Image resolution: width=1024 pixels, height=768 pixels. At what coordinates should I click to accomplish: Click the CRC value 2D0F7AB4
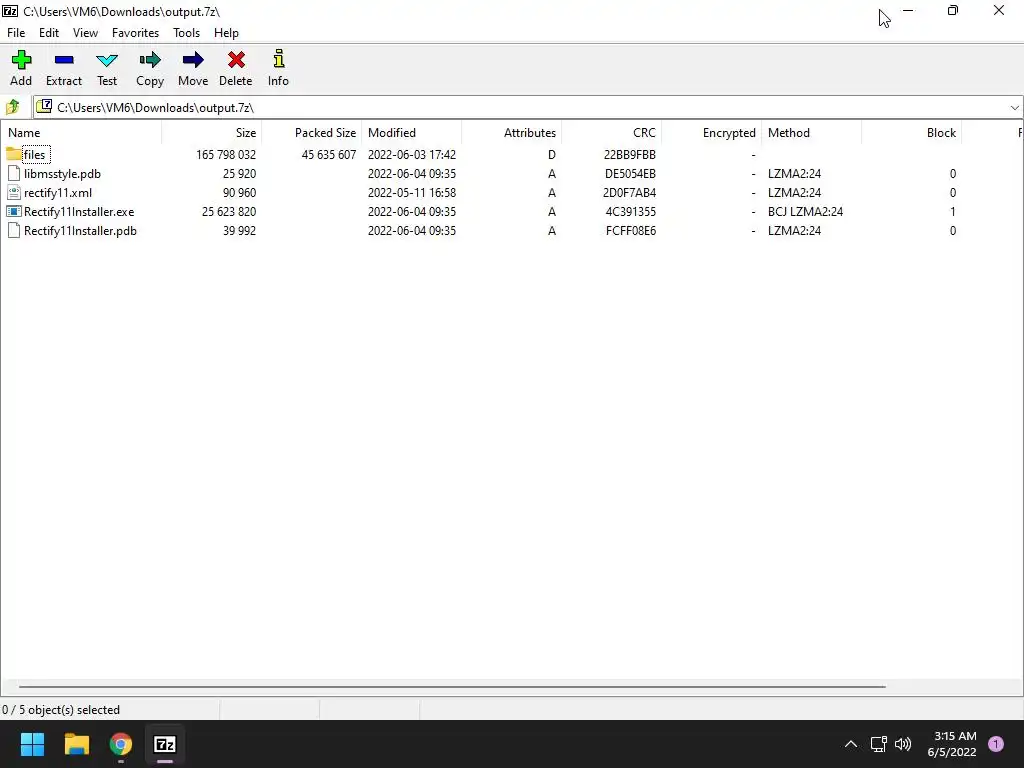630,193
